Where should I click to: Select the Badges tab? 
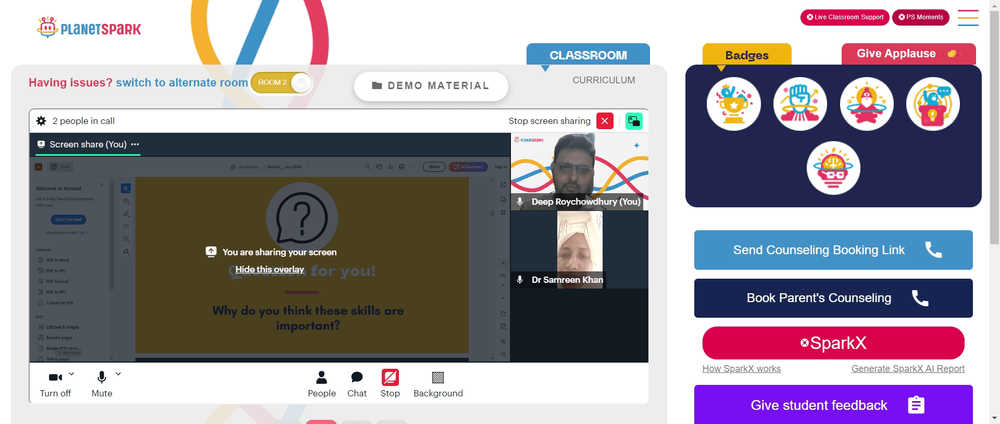(x=747, y=55)
